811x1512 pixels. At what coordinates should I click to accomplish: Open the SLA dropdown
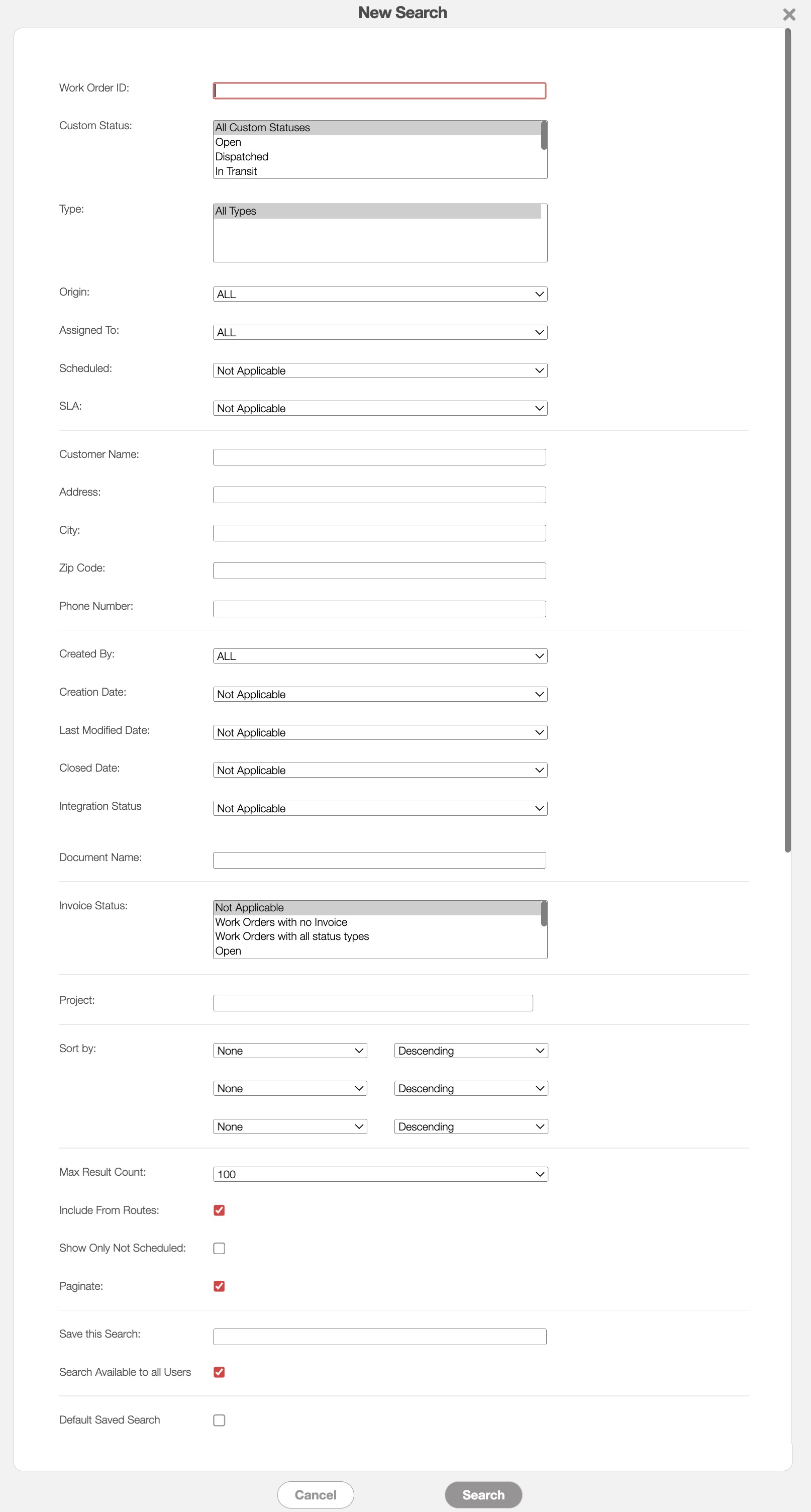coord(380,409)
